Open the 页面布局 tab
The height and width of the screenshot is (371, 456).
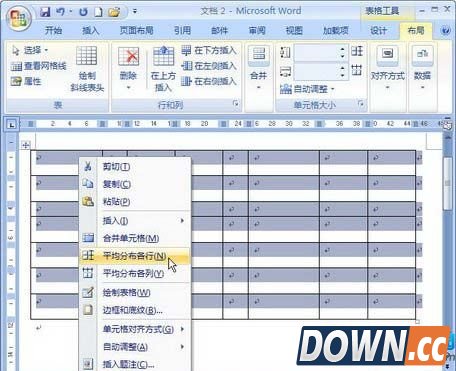pos(136,31)
